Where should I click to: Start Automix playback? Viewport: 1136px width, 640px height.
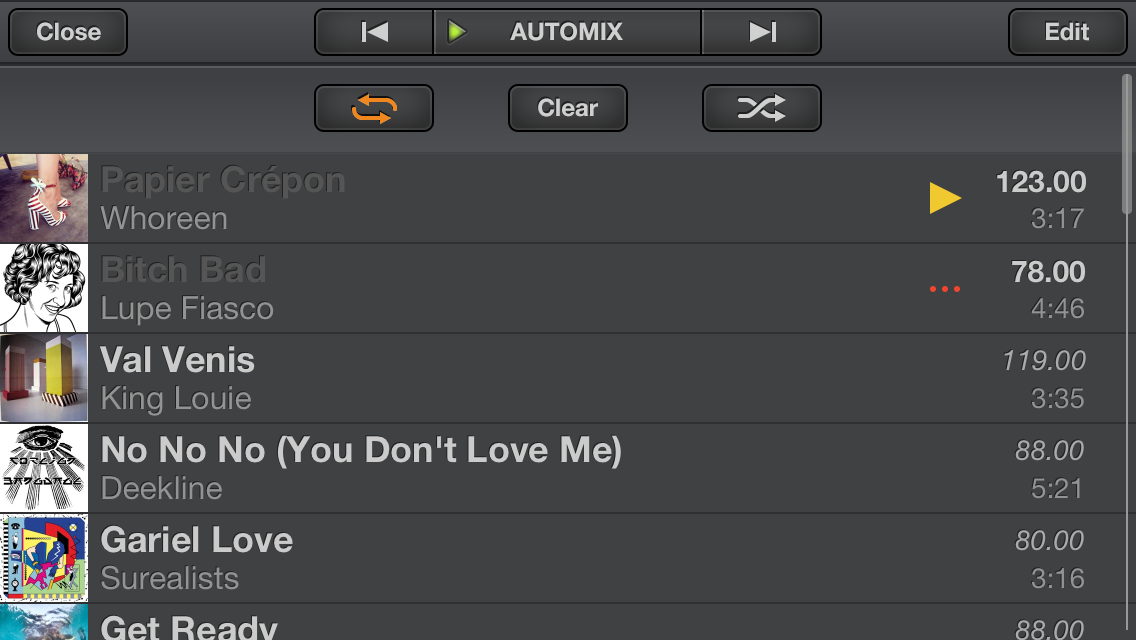pos(566,32)
